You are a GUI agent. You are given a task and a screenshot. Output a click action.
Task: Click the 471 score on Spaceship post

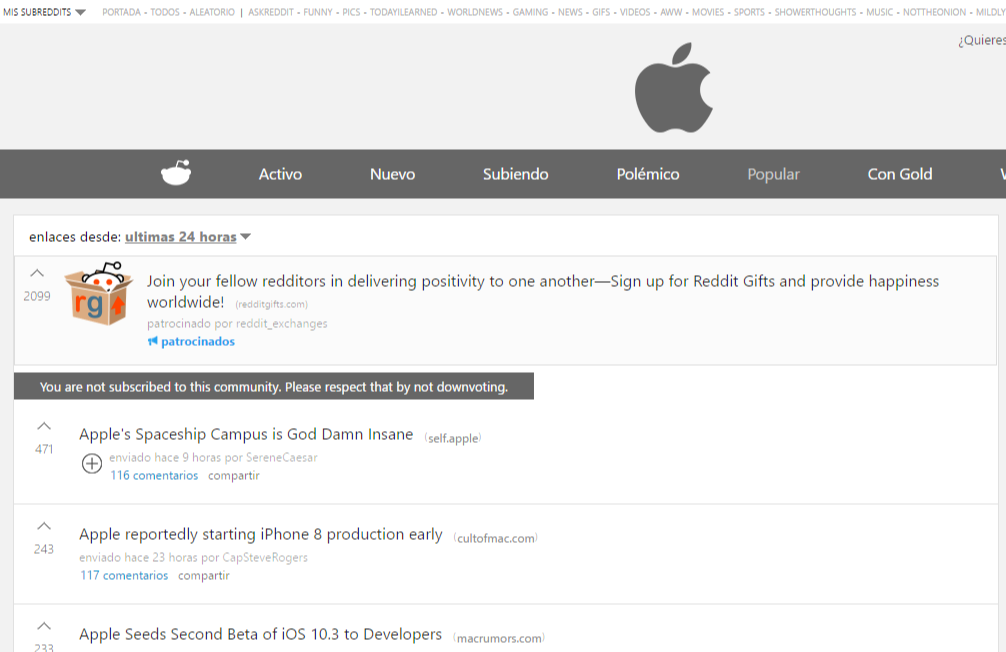coord(44,449)
